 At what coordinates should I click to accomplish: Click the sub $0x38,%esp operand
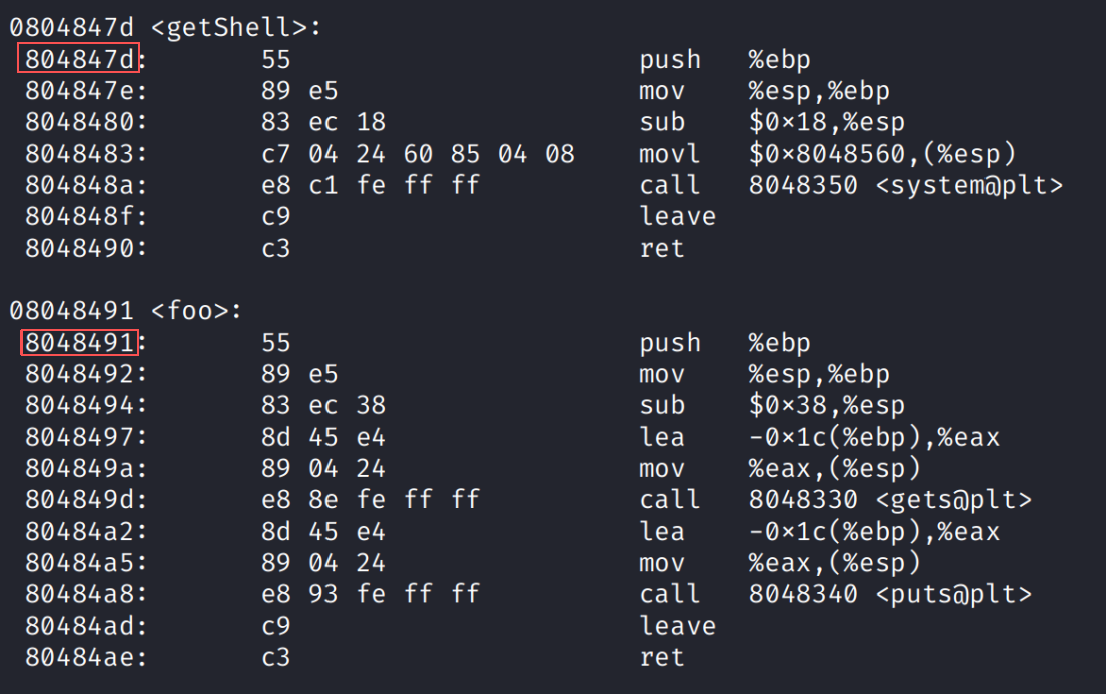[x=826, y=406]
